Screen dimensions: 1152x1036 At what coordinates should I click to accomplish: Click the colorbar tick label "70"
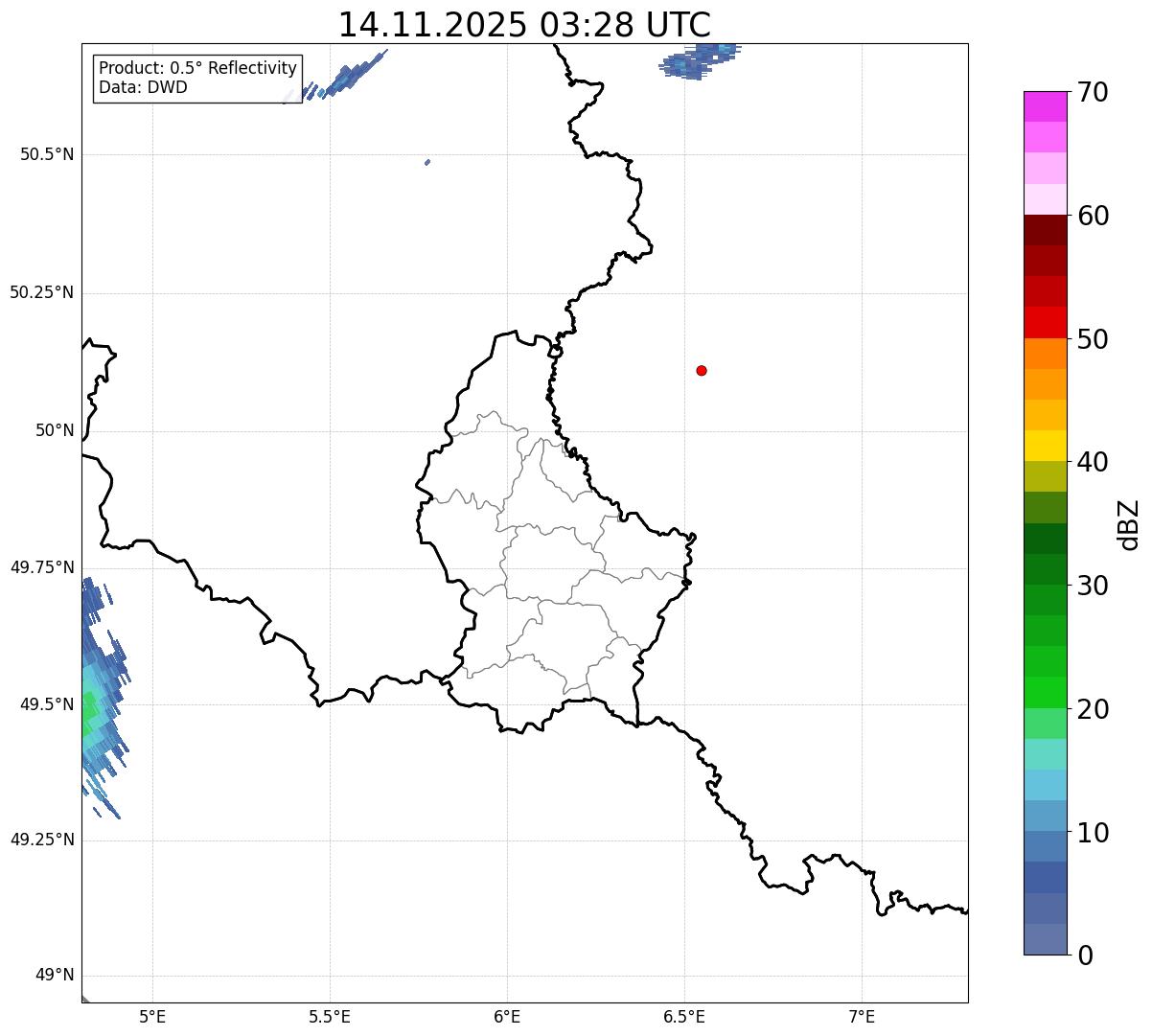point(1092,92)
